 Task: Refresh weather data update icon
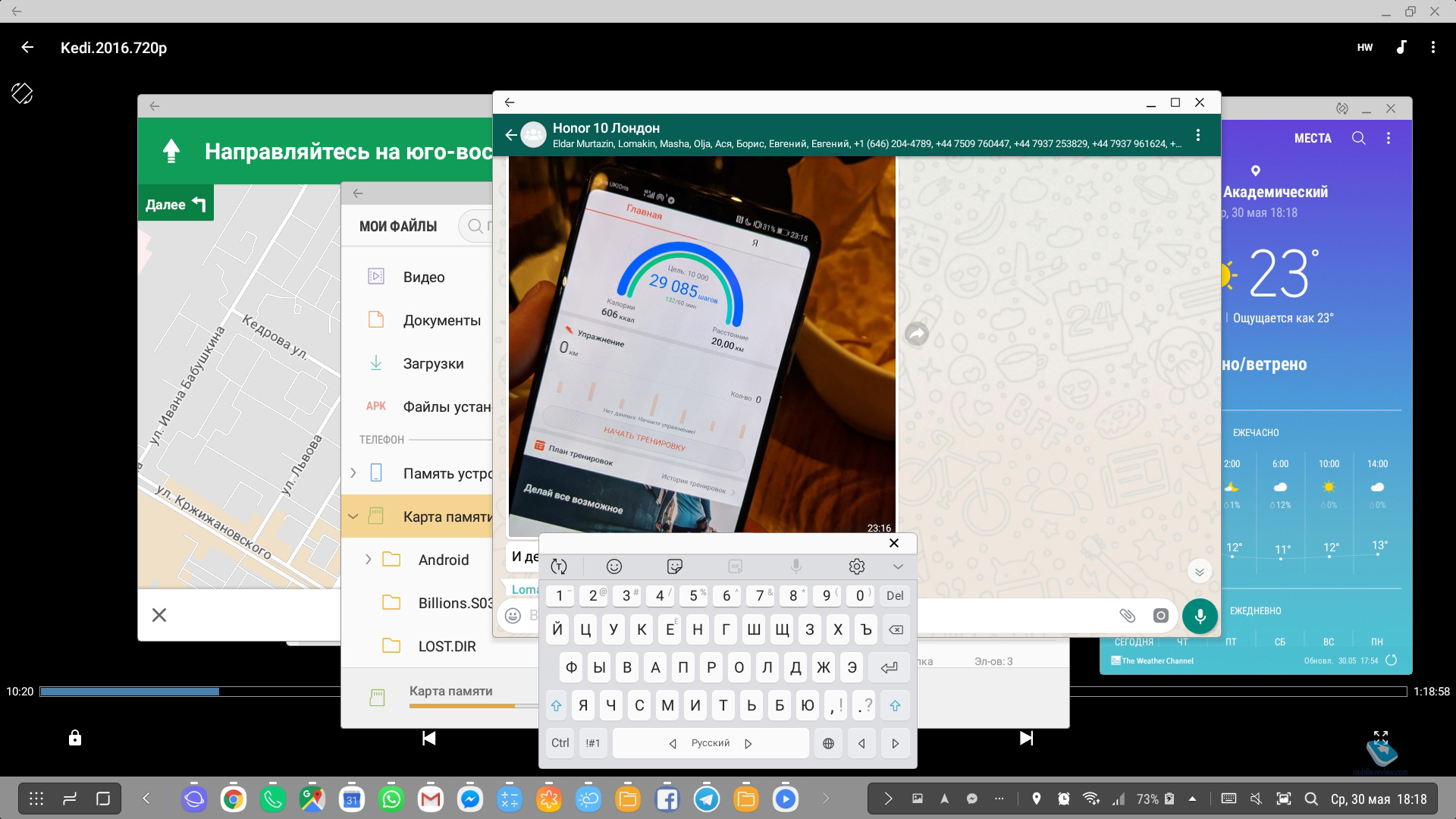tap(1392, 661)
